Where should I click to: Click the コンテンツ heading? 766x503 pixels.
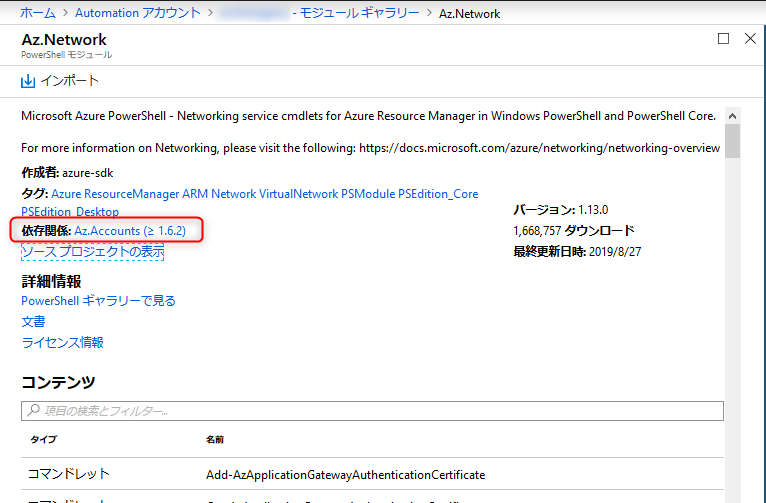click(x=58, y=382)
